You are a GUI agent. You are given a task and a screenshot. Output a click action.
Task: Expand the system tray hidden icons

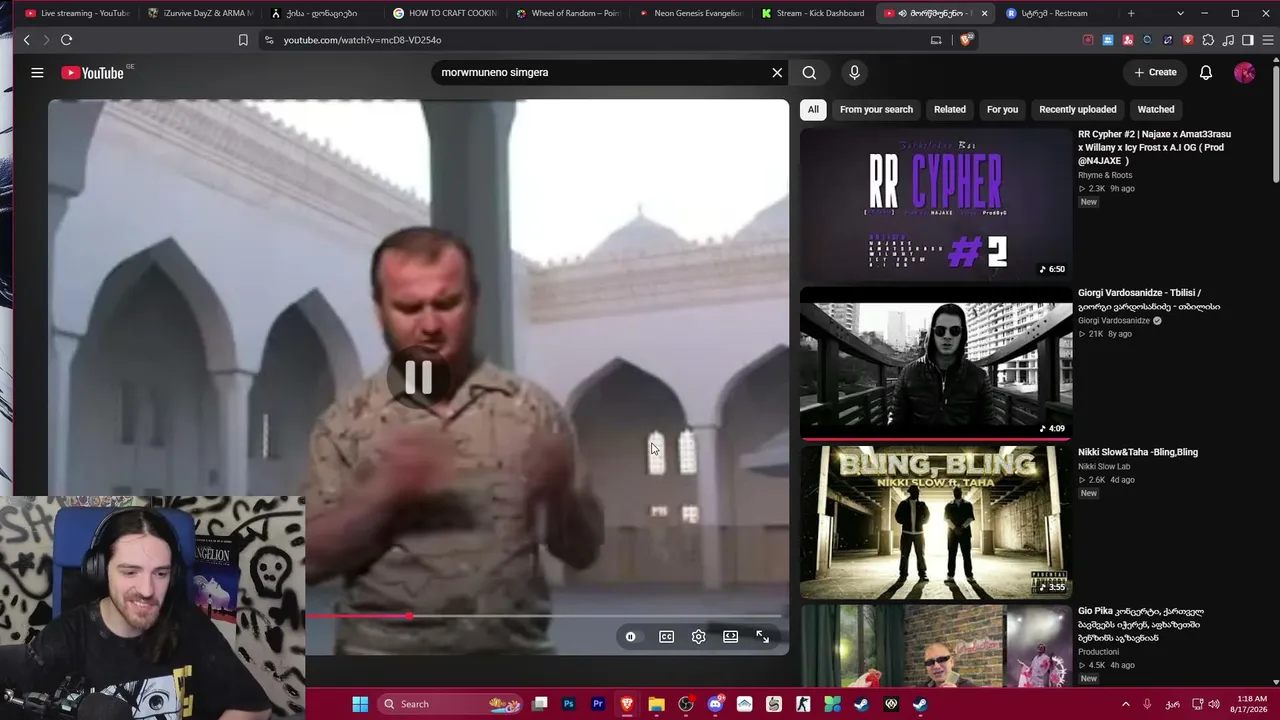1125,704
